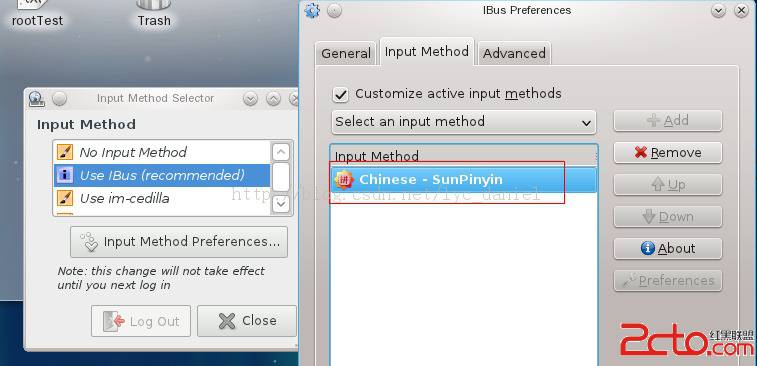Minimize the Input Method Selector window

click(251, 99)
